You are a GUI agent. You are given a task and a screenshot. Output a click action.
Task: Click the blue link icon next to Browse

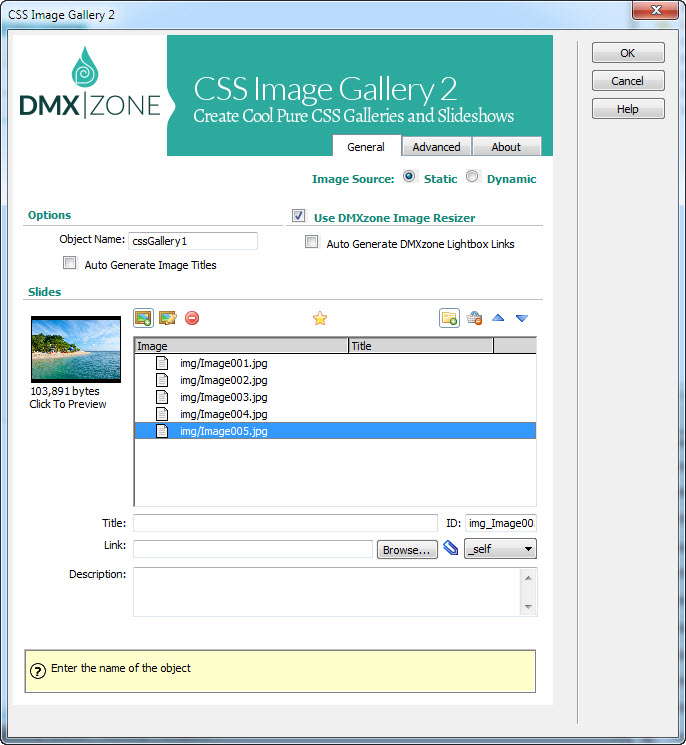tap(450, 548)
